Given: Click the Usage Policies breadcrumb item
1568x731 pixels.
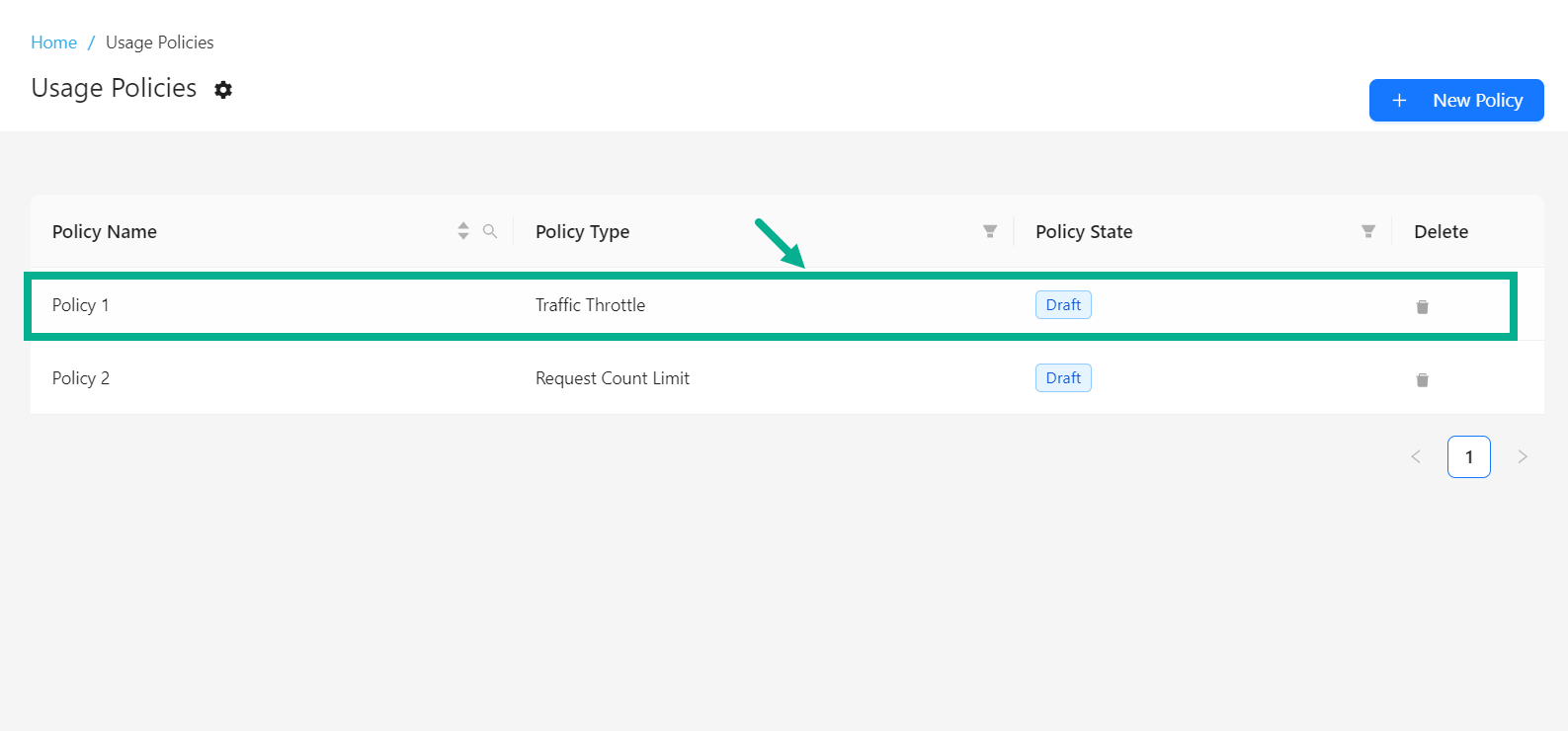Looking at the screenshot, I should pos(160,42).
